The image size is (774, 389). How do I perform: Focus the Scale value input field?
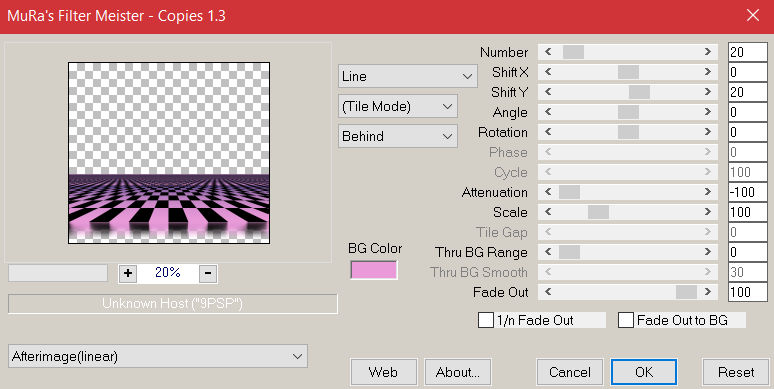(748, 212)
